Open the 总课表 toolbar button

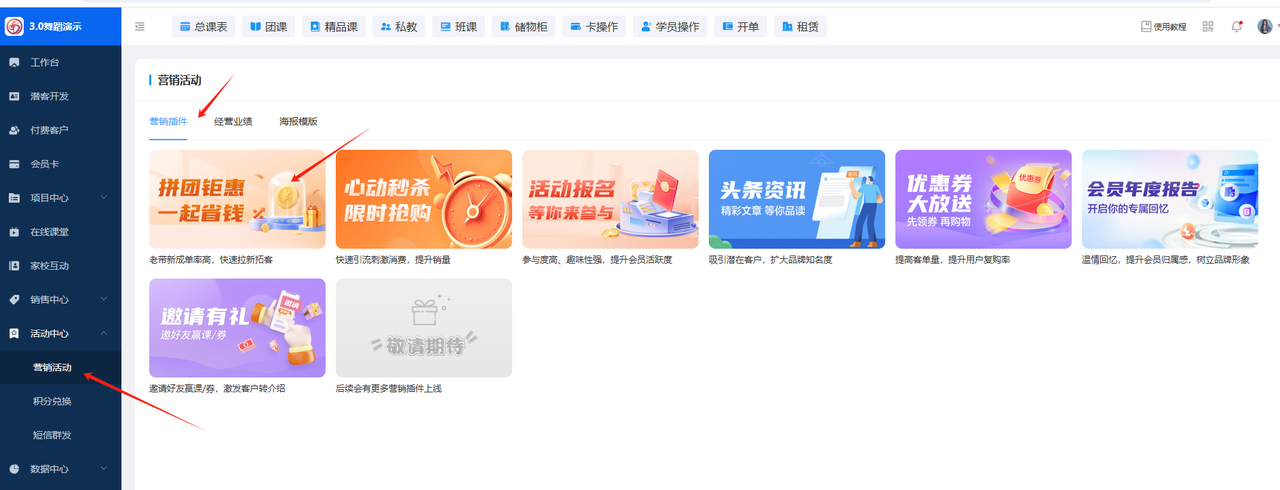pos(203,27)
